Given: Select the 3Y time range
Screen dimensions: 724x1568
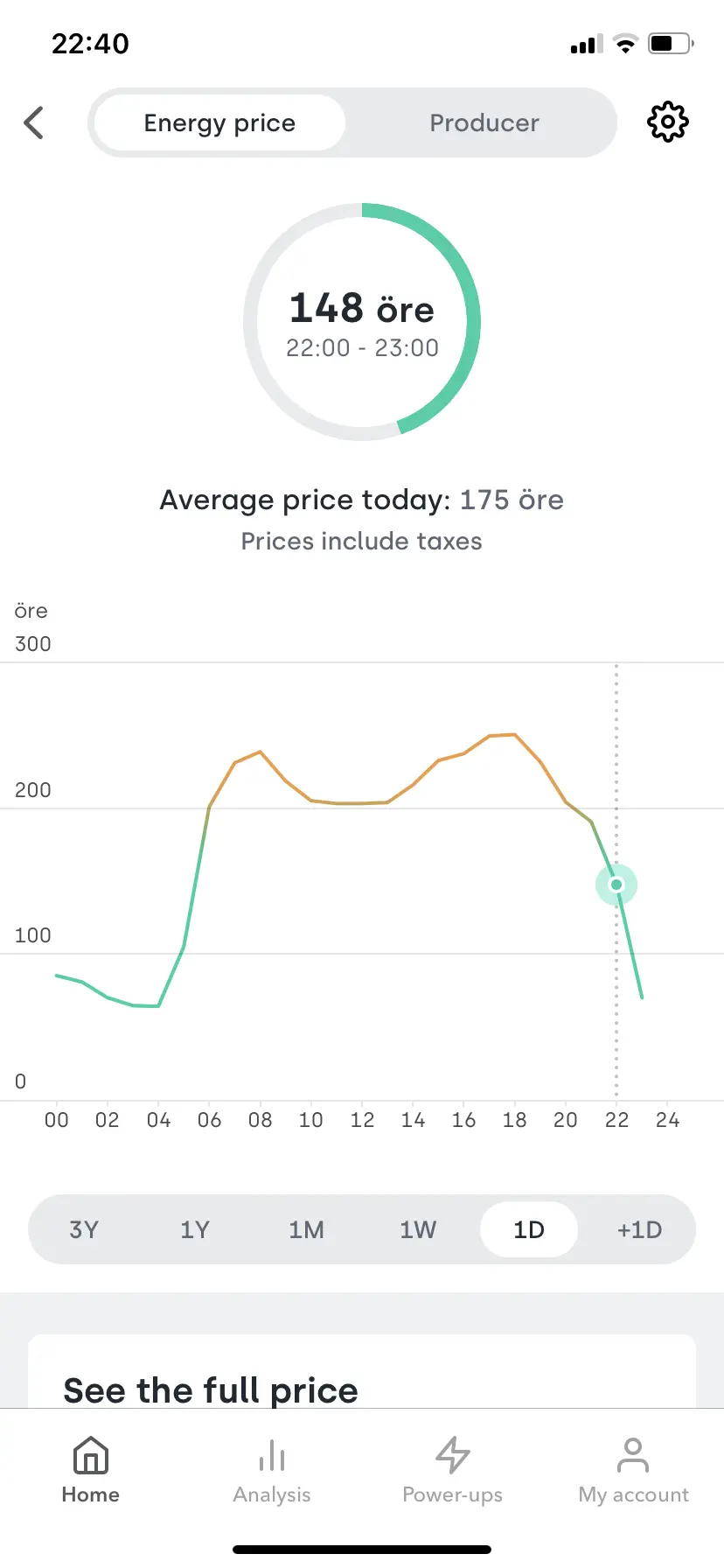Looking at the screenshot, I should [x=84, y=1229].
